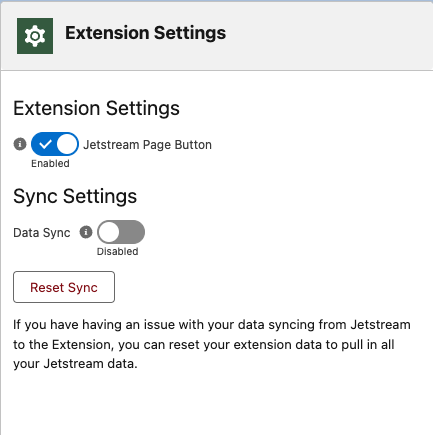The width and height of the screenshot is (433, 435).
Task: Enable the Data Sync toggle
Action: tap(121, 232)
